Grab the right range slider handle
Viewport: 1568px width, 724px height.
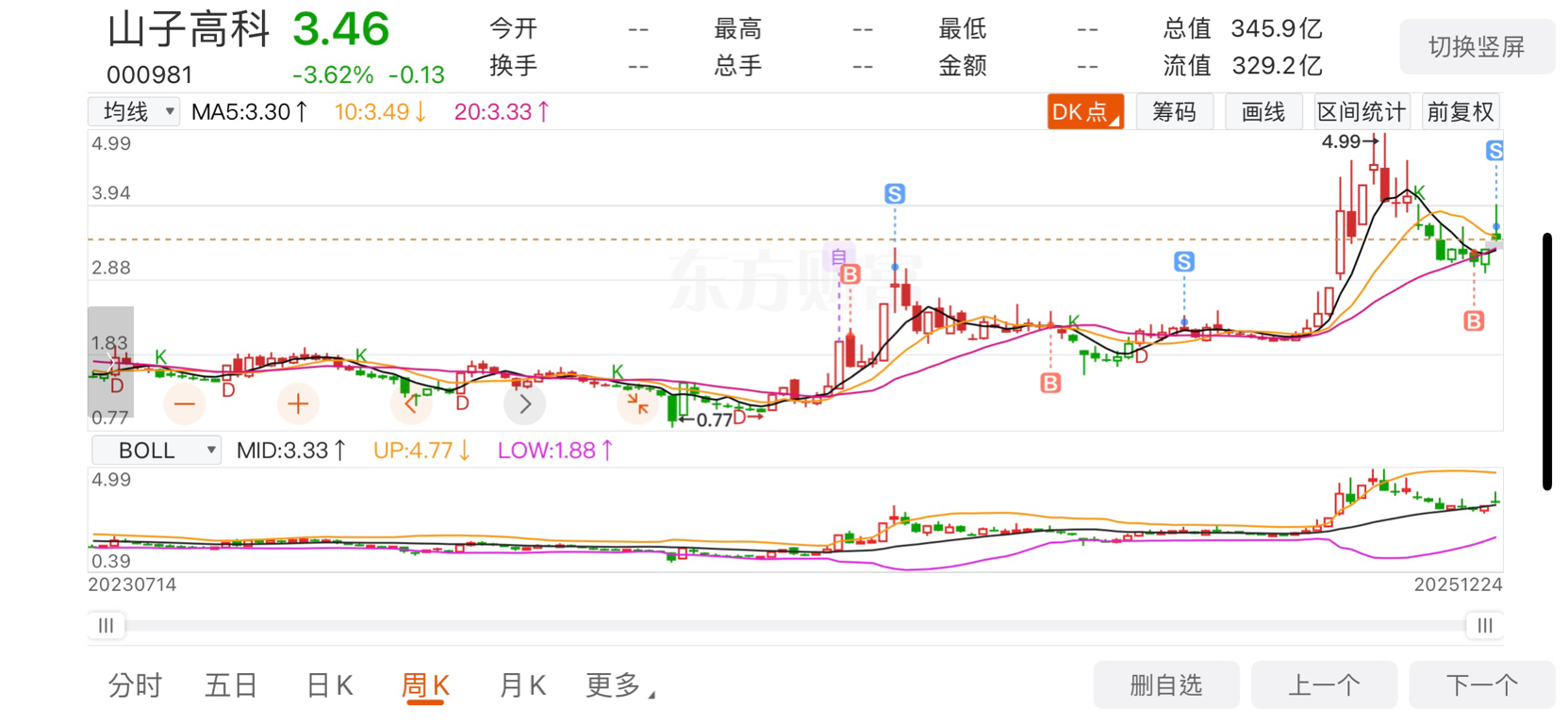1485,625
